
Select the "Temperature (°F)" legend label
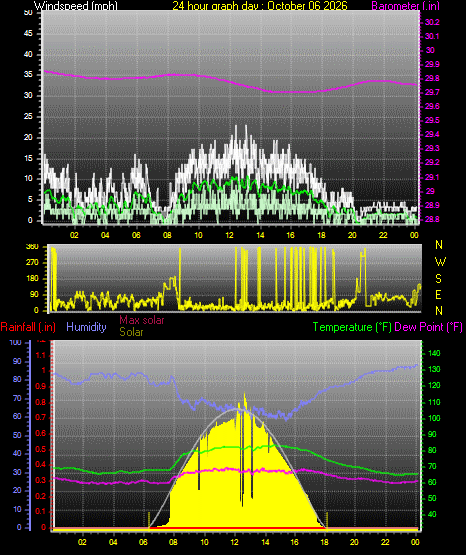point(352,327)
